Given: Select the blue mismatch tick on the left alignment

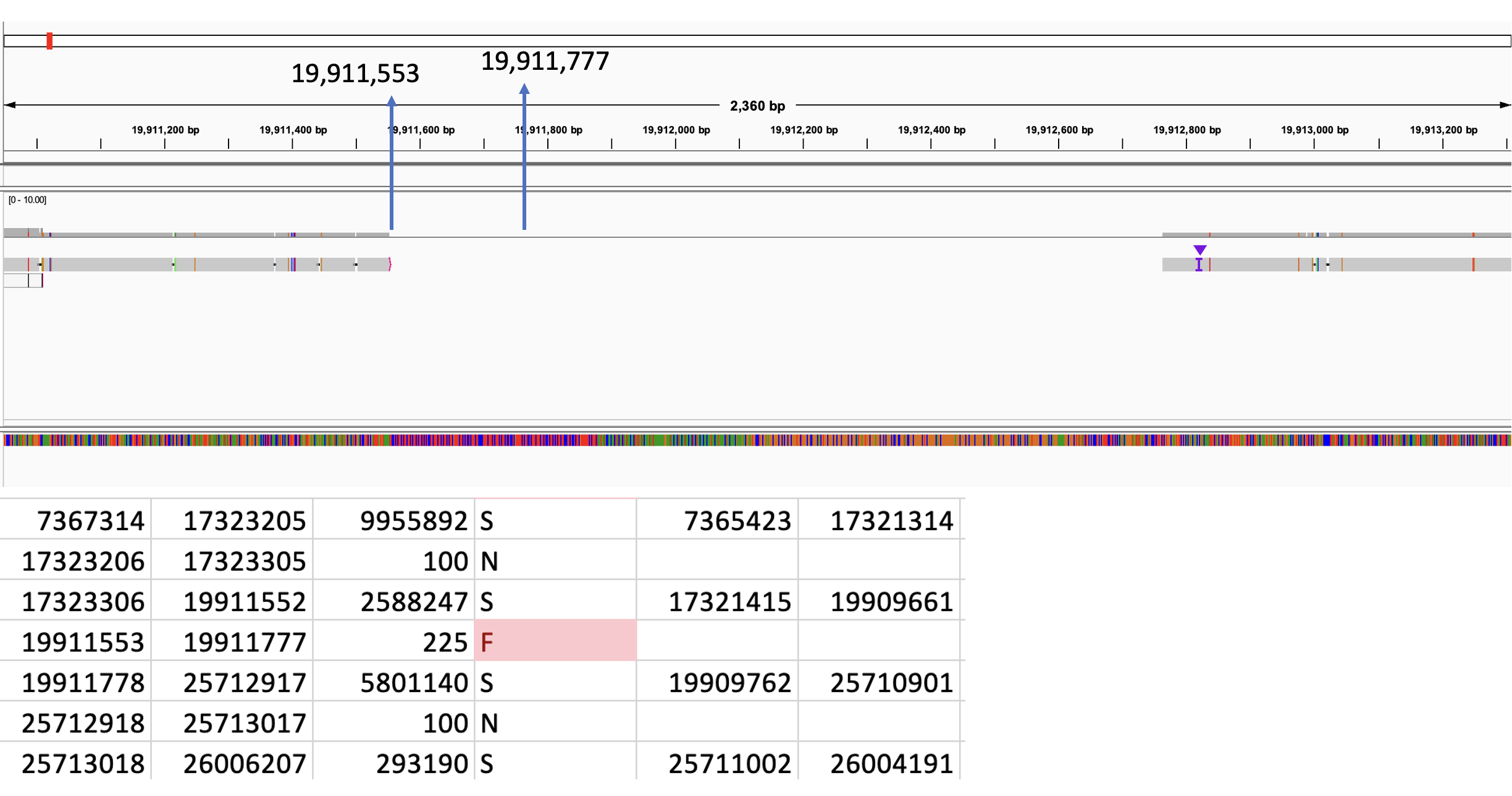Looking at the screenshot, I should pos(51,264).
